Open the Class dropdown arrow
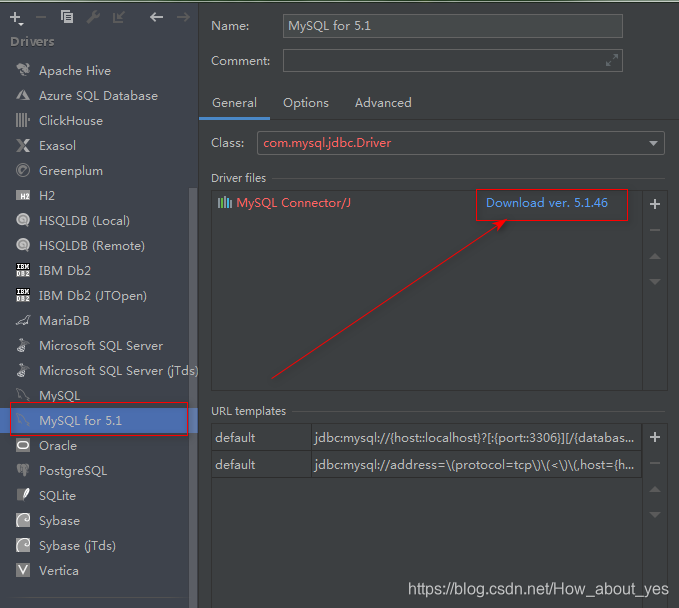679x608 pixels. (x=653, y=143)
